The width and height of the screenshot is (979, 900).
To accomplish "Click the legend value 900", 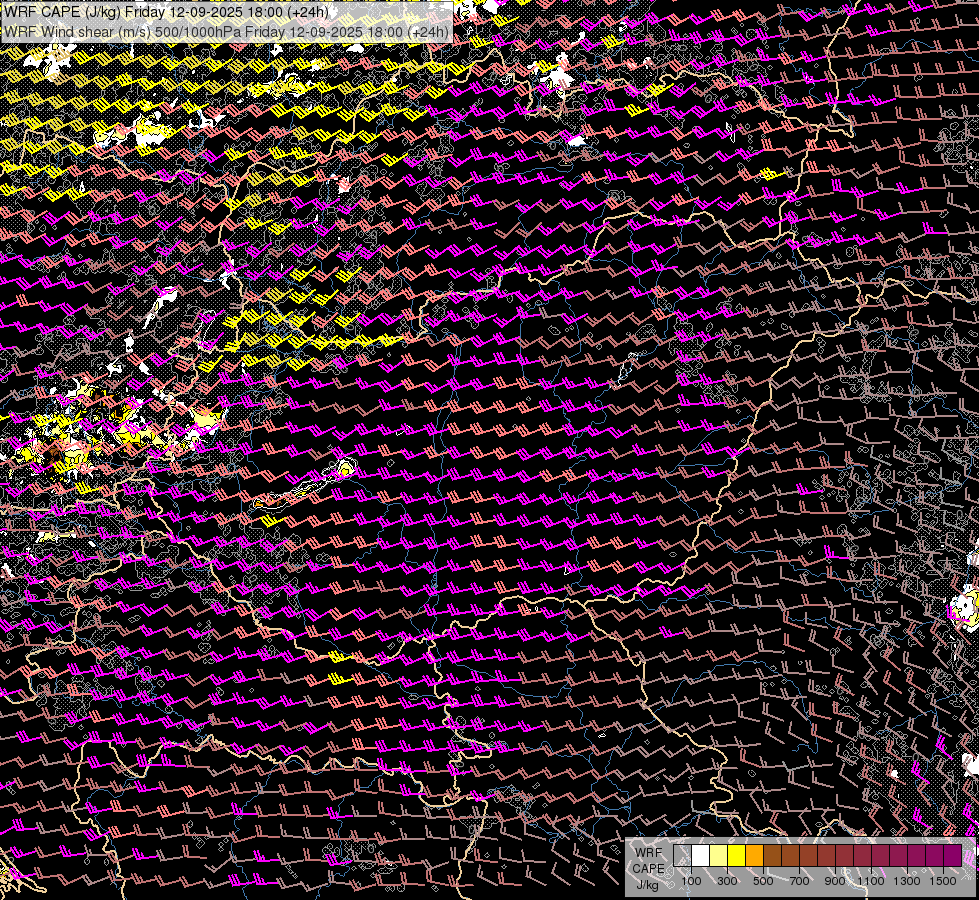I will tap(835, 881).
